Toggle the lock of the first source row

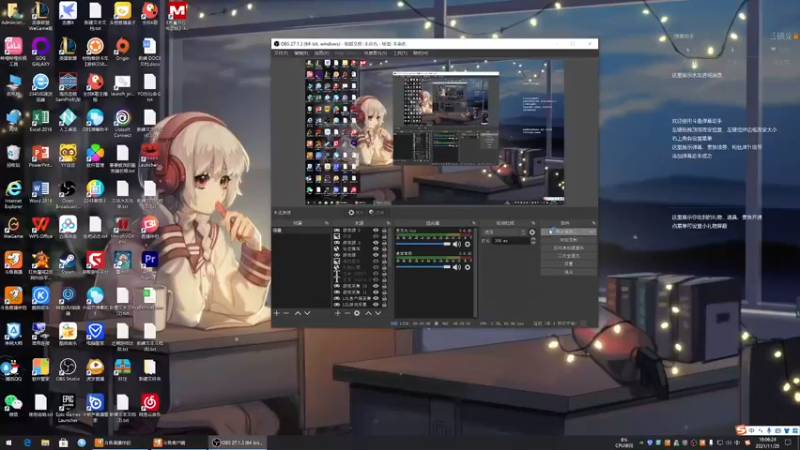[384, 230]
